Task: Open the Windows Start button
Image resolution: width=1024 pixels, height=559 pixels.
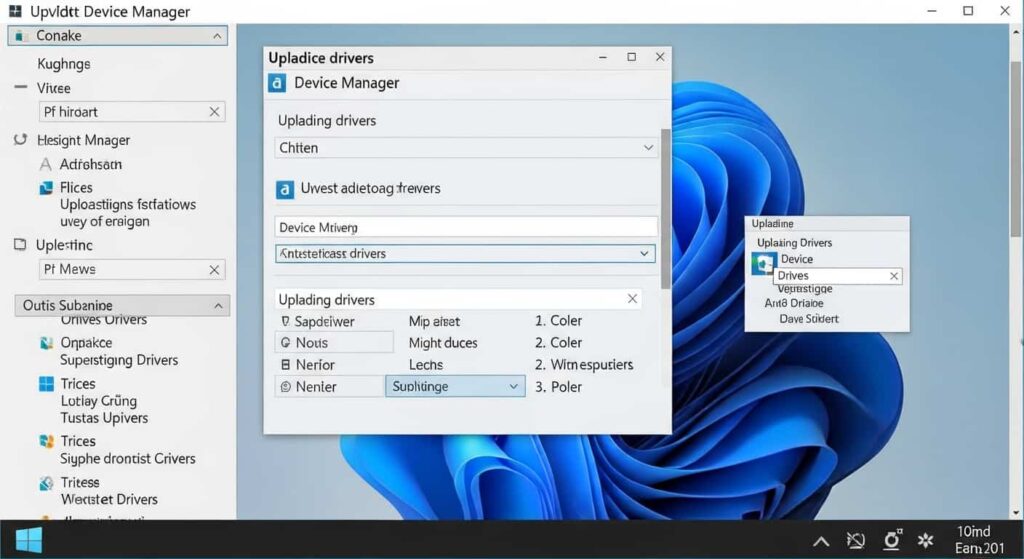Action: pos(29,540)
